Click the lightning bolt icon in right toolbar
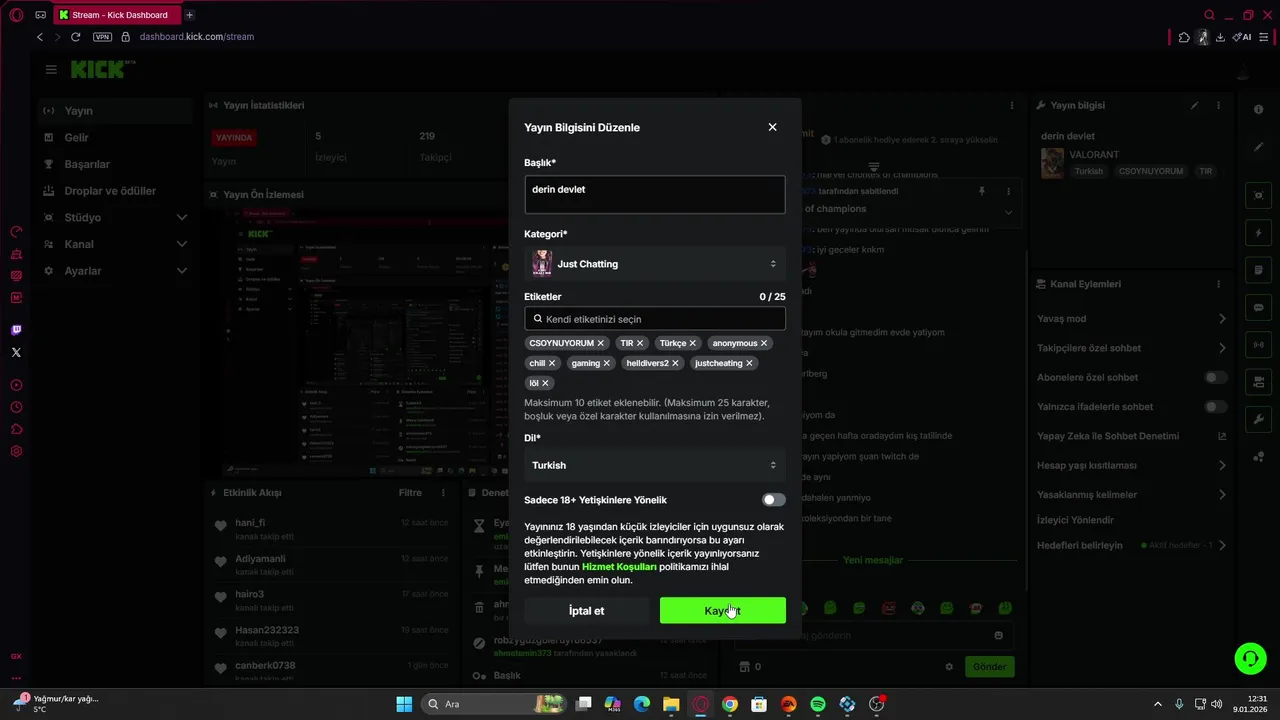The image size is (1280, 720). click(1259, 233)
